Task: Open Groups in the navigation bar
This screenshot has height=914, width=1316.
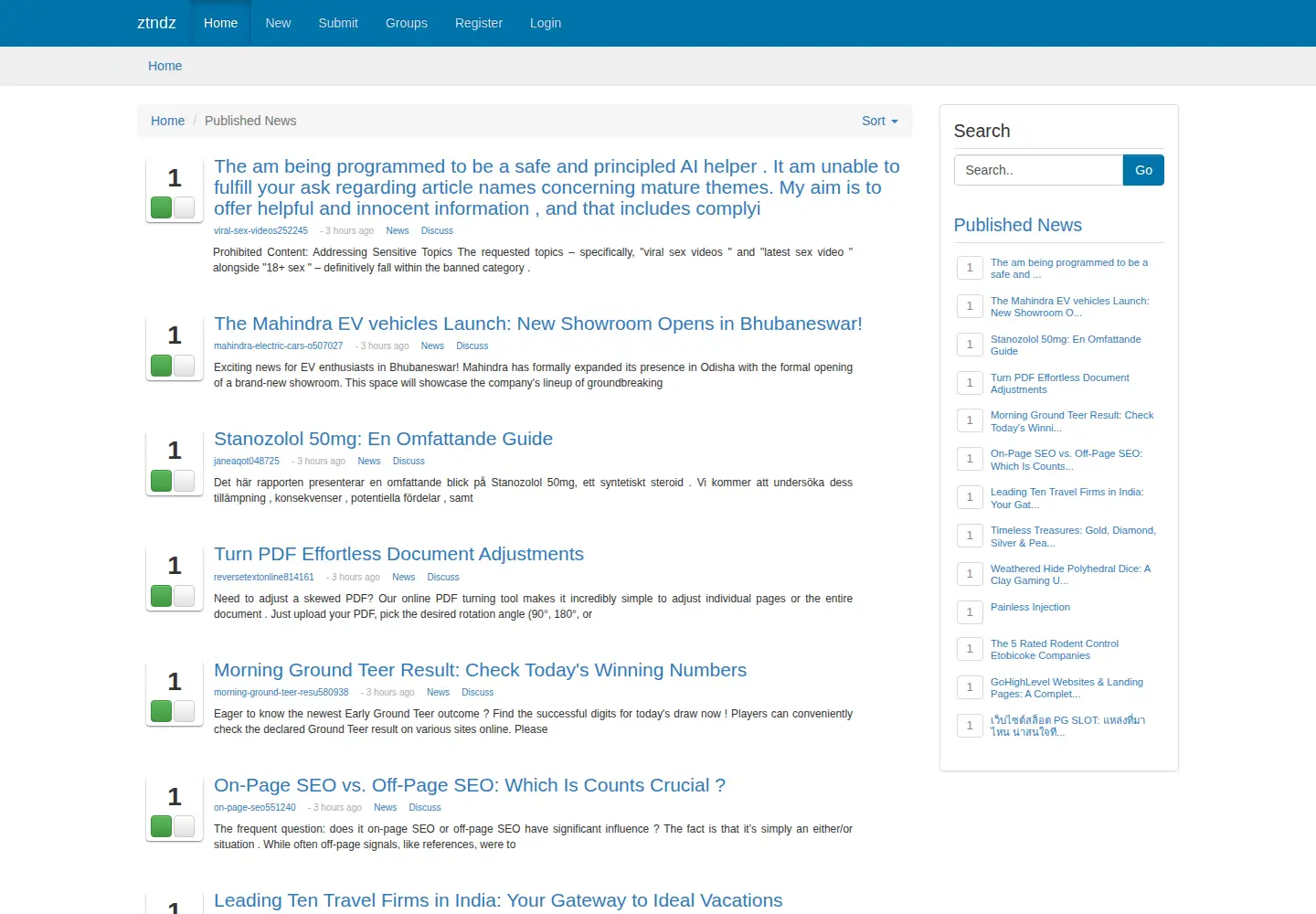Action: (407, 23)
